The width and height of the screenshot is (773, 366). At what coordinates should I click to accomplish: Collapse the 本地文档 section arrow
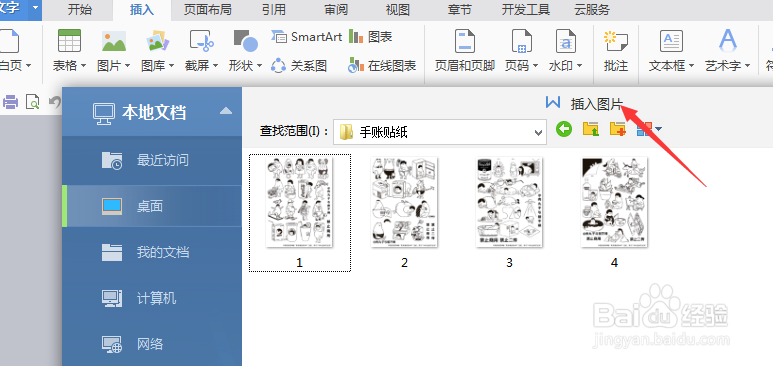pyautogui.click(x=226, y=110)
